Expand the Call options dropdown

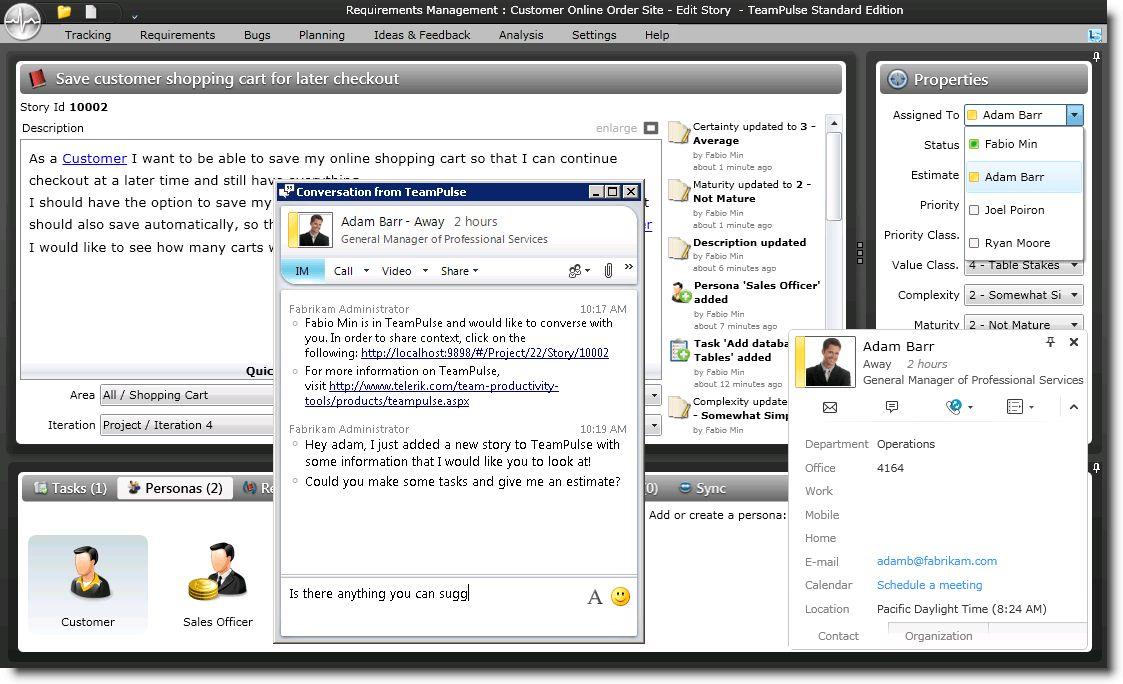click(x=366, y=271)
